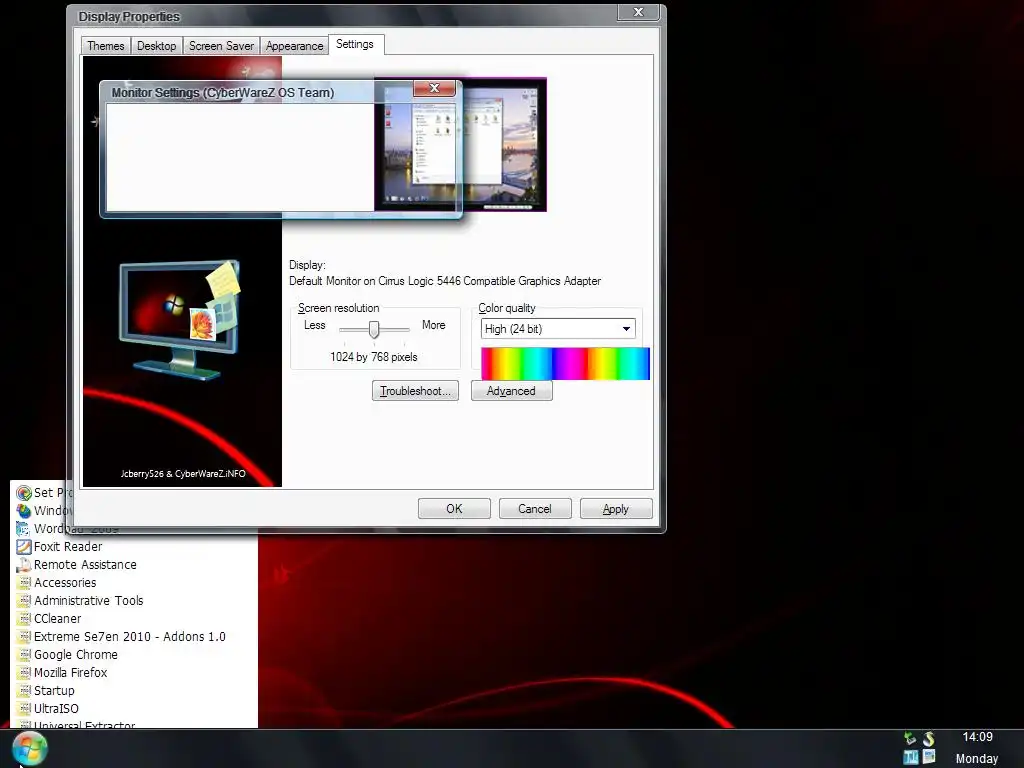The width and height of the screenshot is (1024, 768).
Task: Click the WordPad 2009 icon in programs list
Action: point(24,529)
